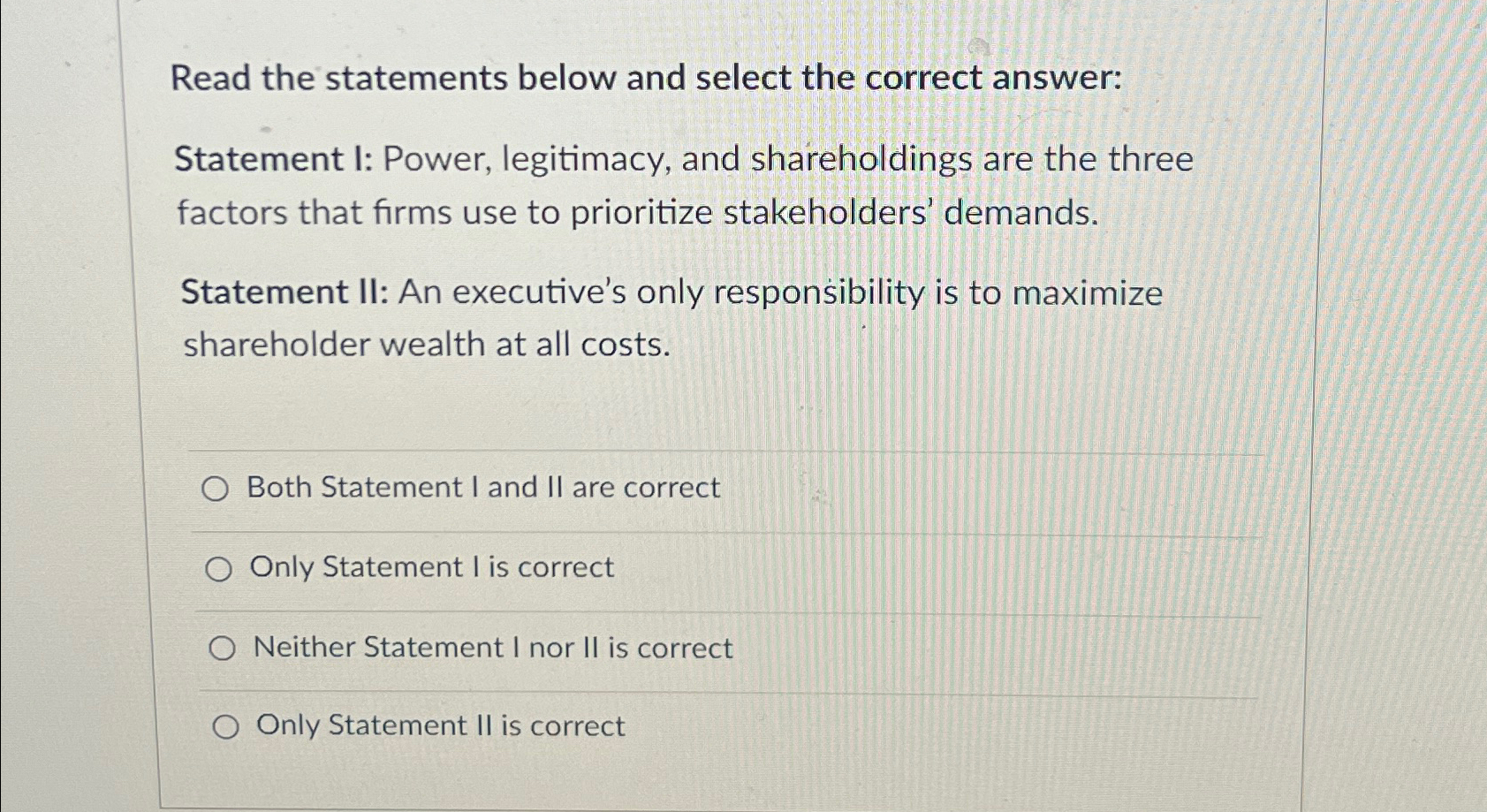Click the "Neither Statement I nor II" label text

pos(490,648)
